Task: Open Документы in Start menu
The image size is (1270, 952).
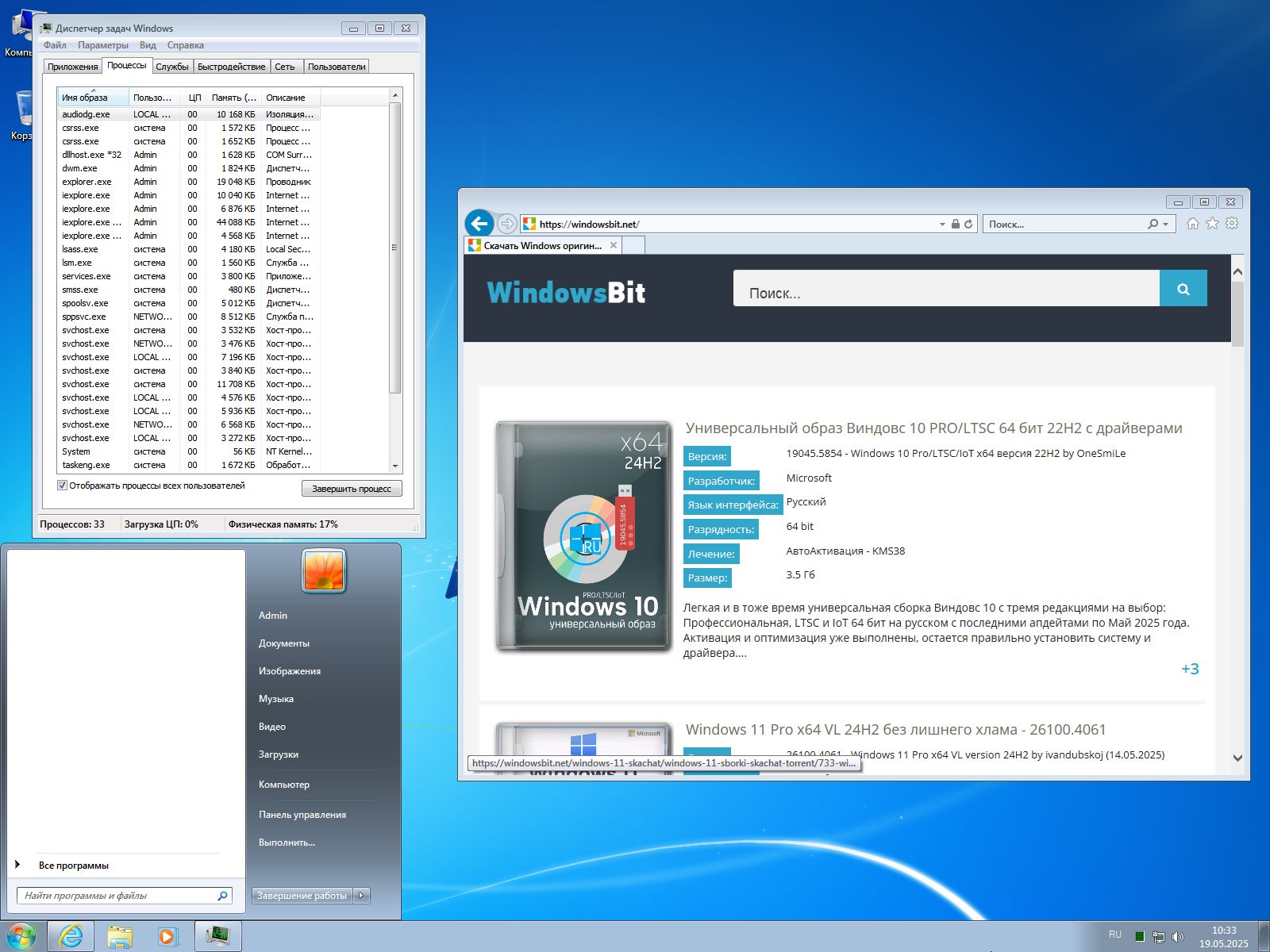Action: coord(284,643)
